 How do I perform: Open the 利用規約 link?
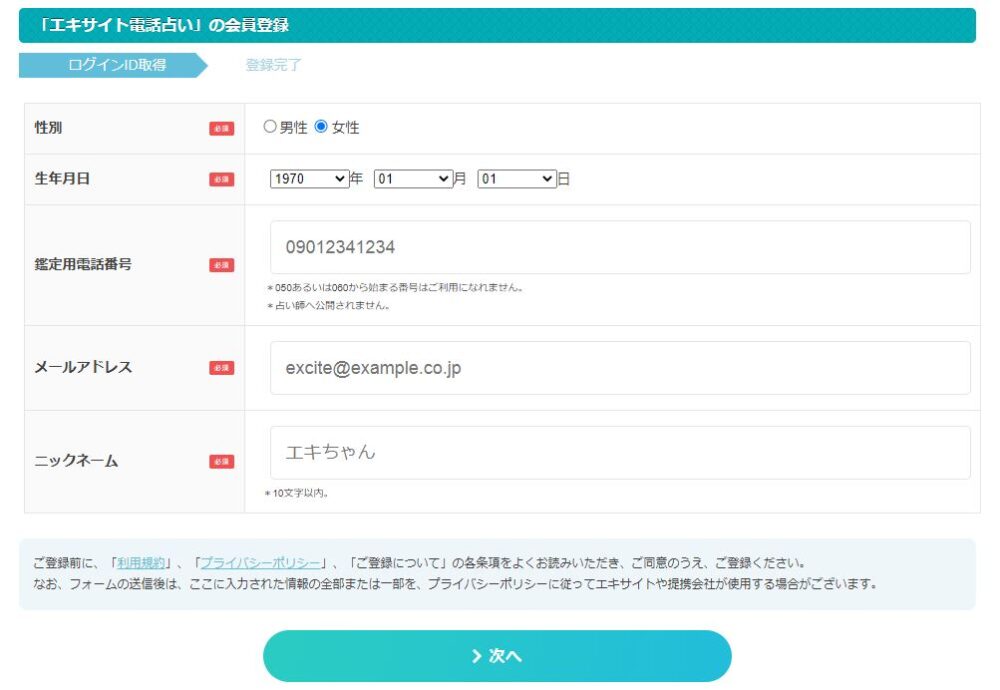click(x=141, y=563)
